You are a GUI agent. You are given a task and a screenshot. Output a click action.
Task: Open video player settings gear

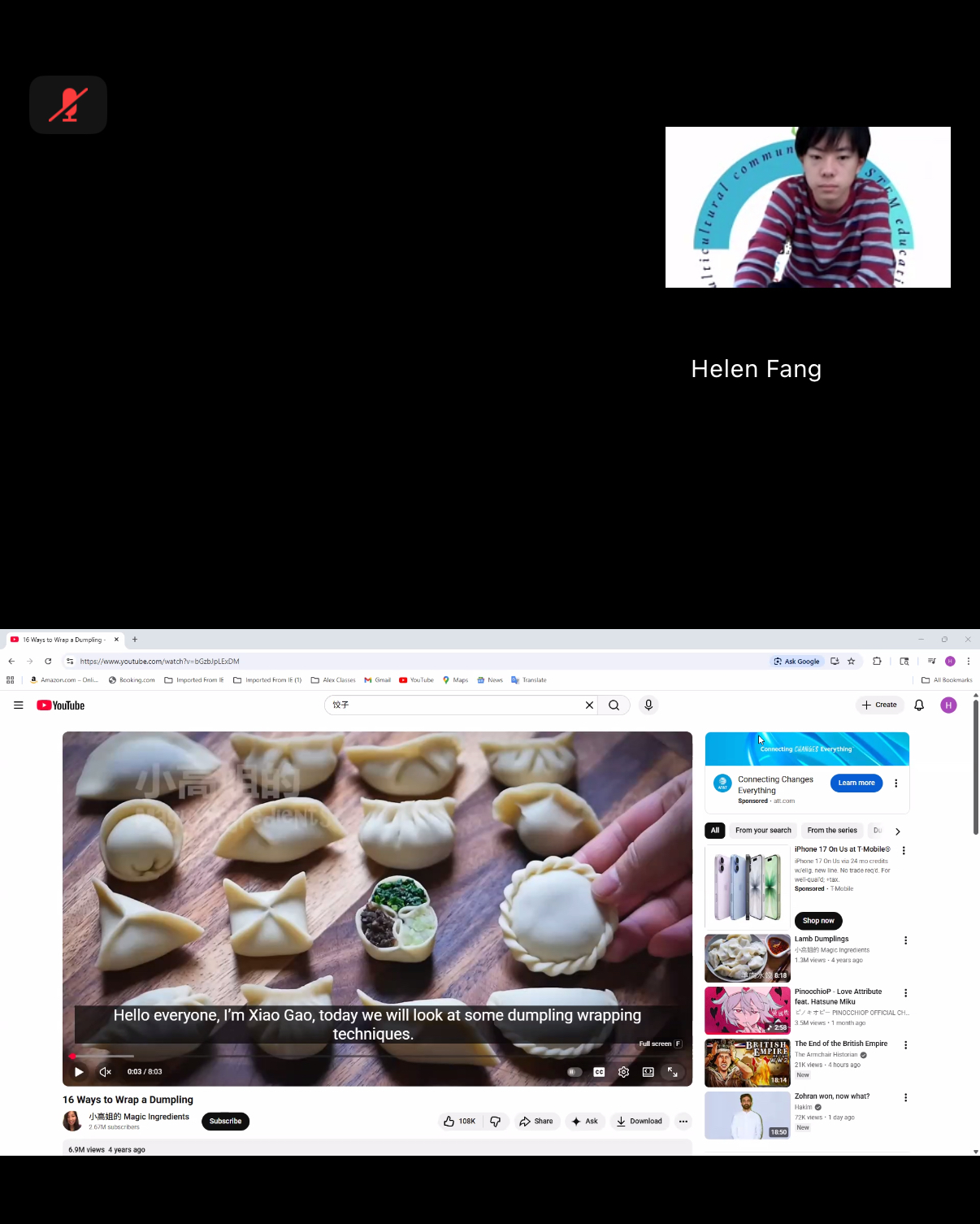coord(623,1072)
